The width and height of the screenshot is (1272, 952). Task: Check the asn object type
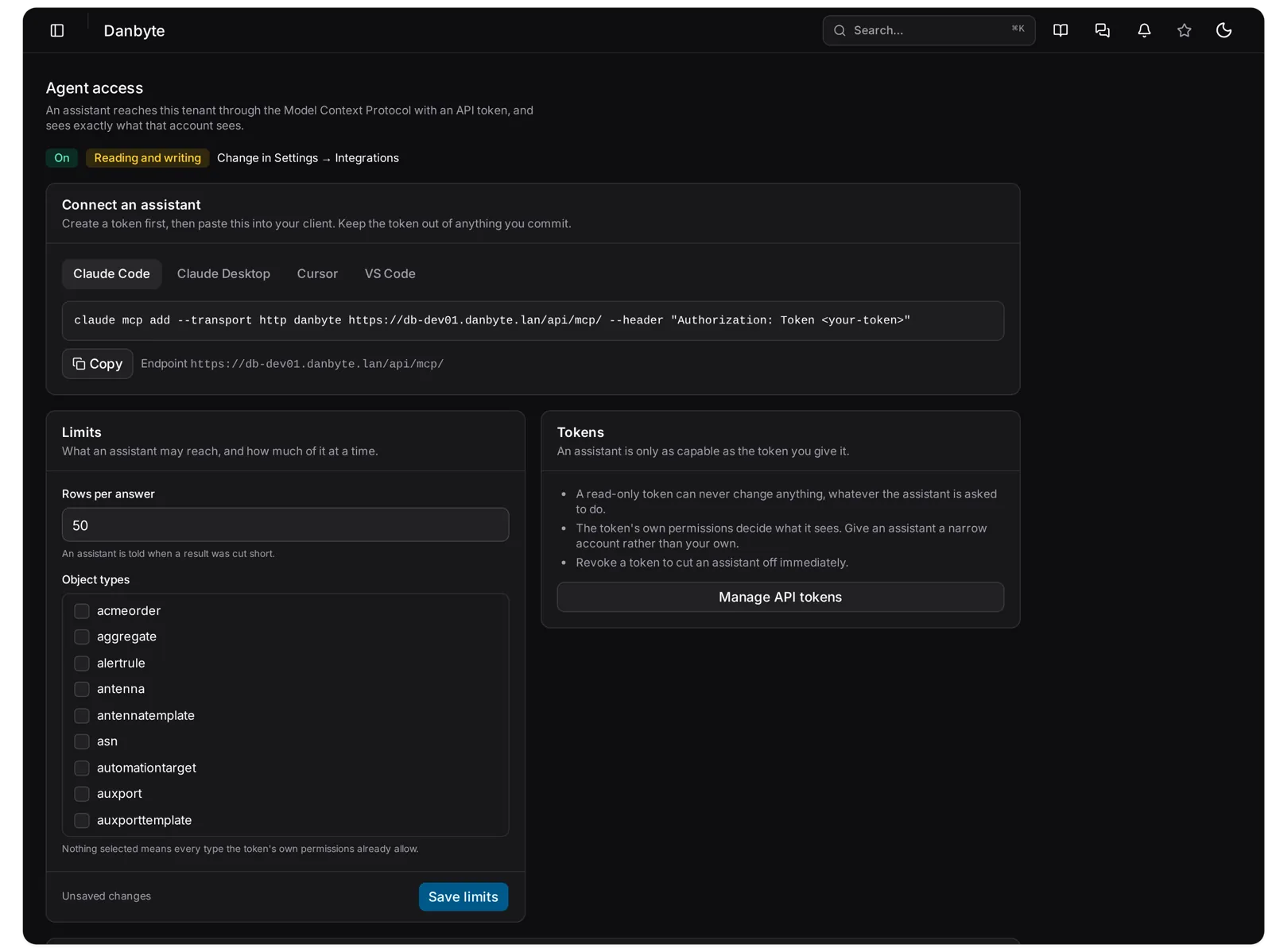click(82, 741)
